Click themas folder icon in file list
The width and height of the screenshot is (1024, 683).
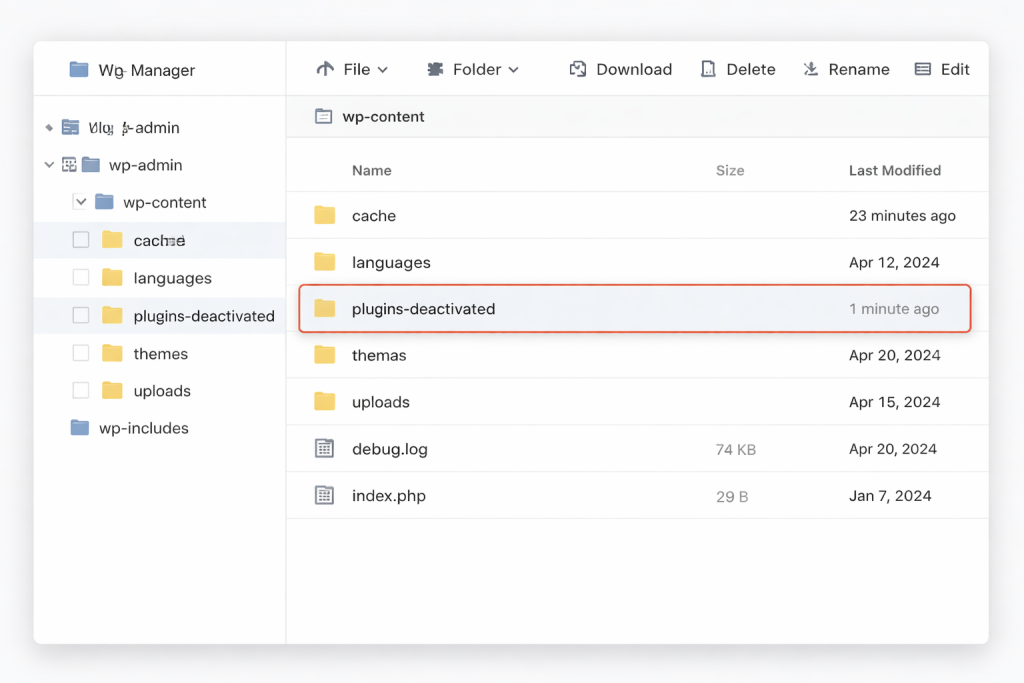(325, 355)
